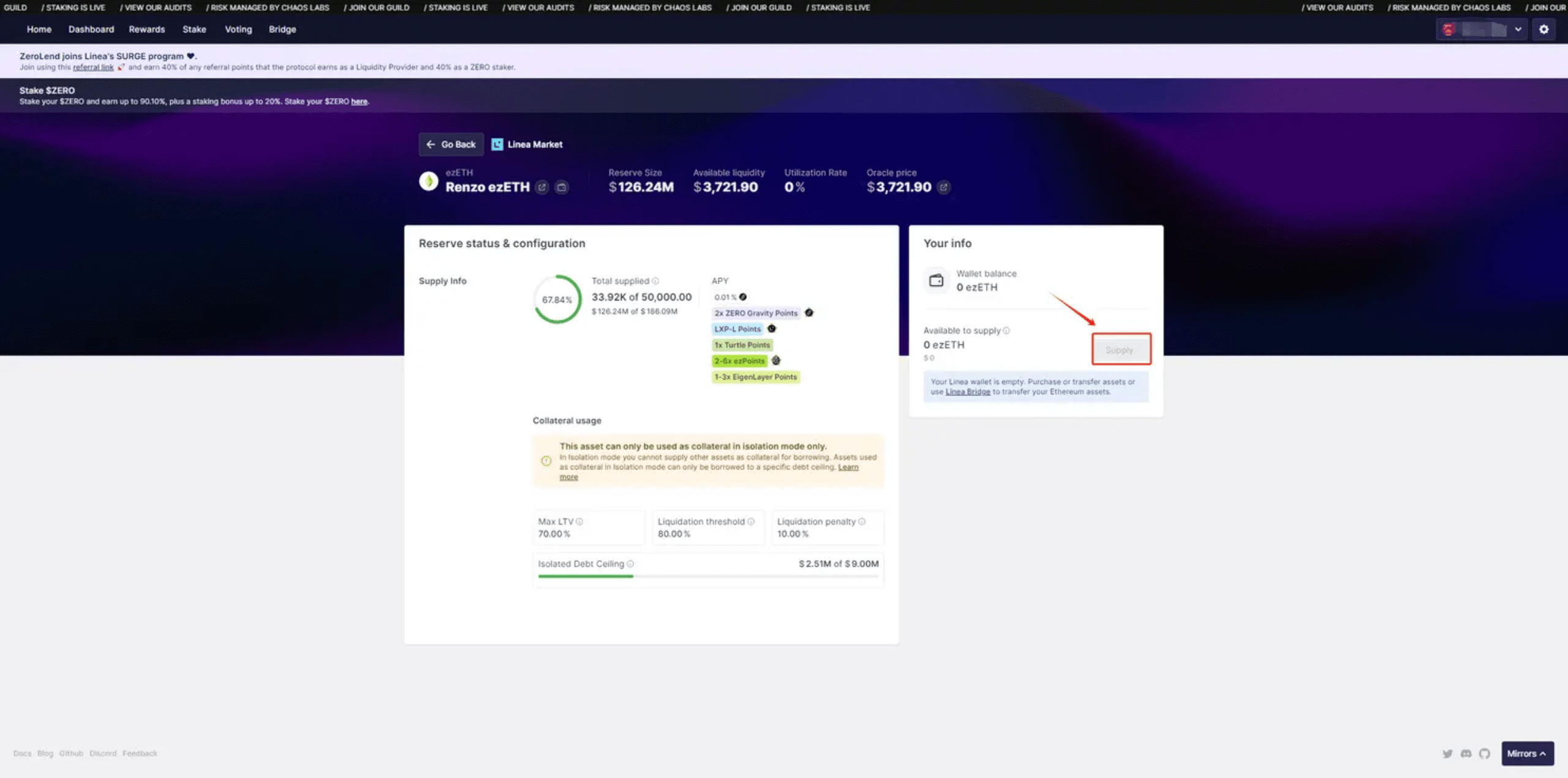The height and width of the screenshot is (778, 1568).
Task: Expand the wallet account dropdown
Action: click(x=1518, y=29)
